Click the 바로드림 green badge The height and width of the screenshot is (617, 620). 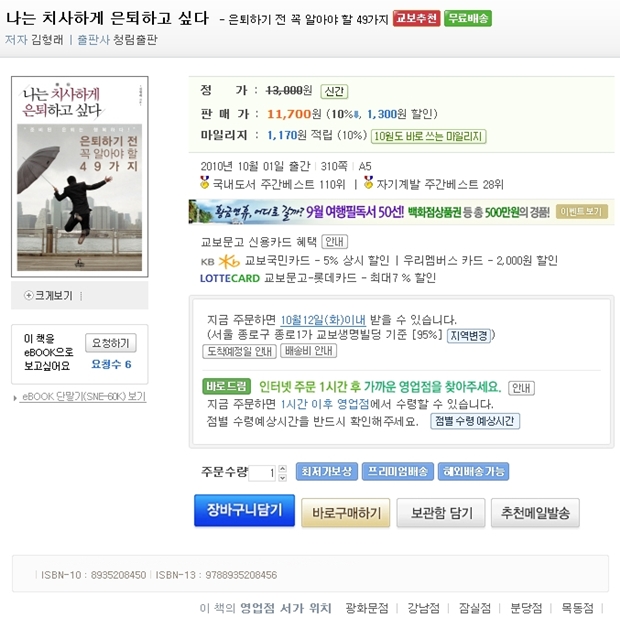click(x=227, y=386)
